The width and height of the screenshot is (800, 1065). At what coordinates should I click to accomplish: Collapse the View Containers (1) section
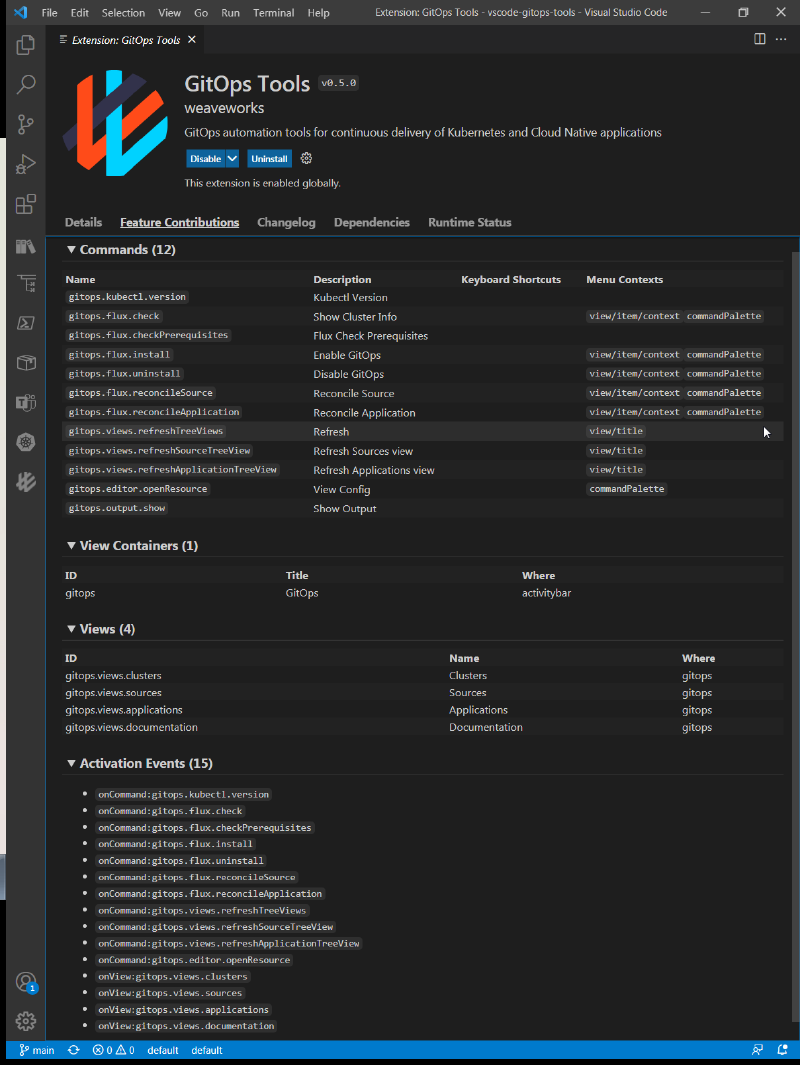tap(71, 546)
